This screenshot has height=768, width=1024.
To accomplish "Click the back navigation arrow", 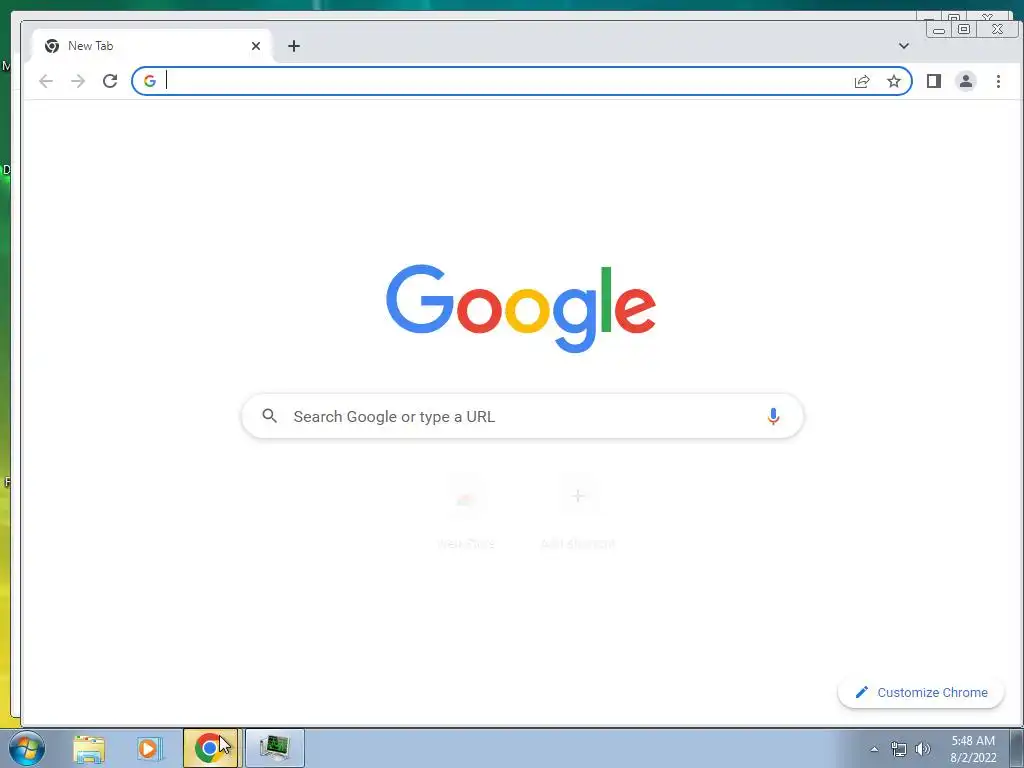I will [46, 81].
